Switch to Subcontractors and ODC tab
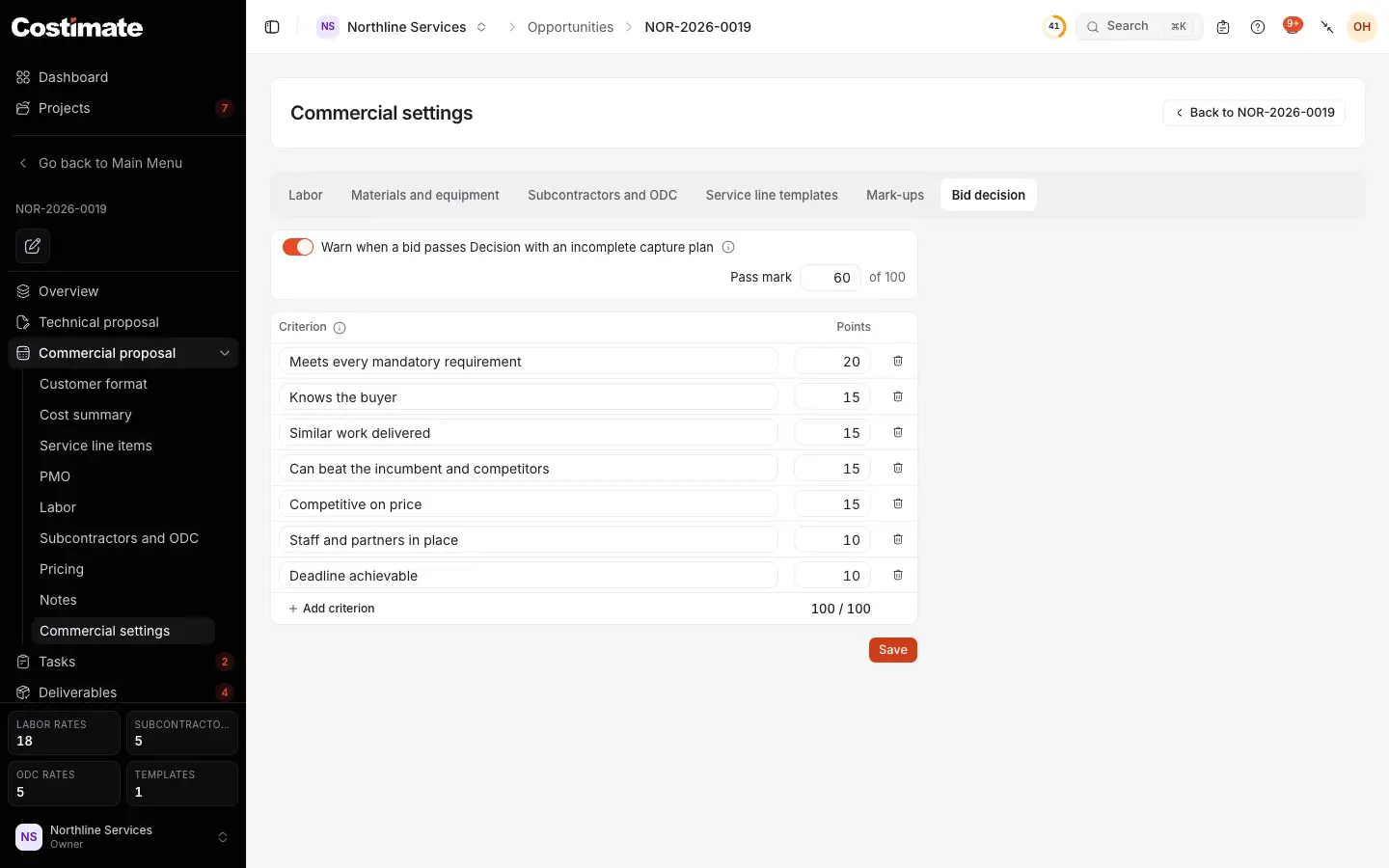The height and width of the screenshot is (868, 1389). [x=603, y=195]
